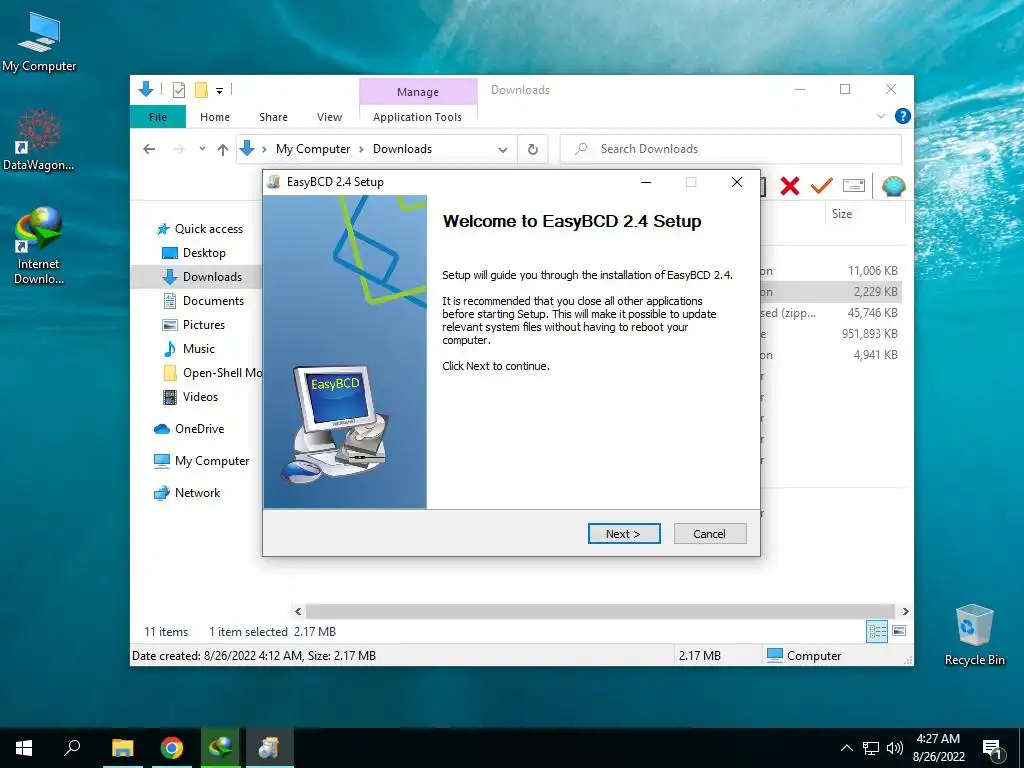Click the rename box toolbar icon
The image size is (1024, 768).
854,186
